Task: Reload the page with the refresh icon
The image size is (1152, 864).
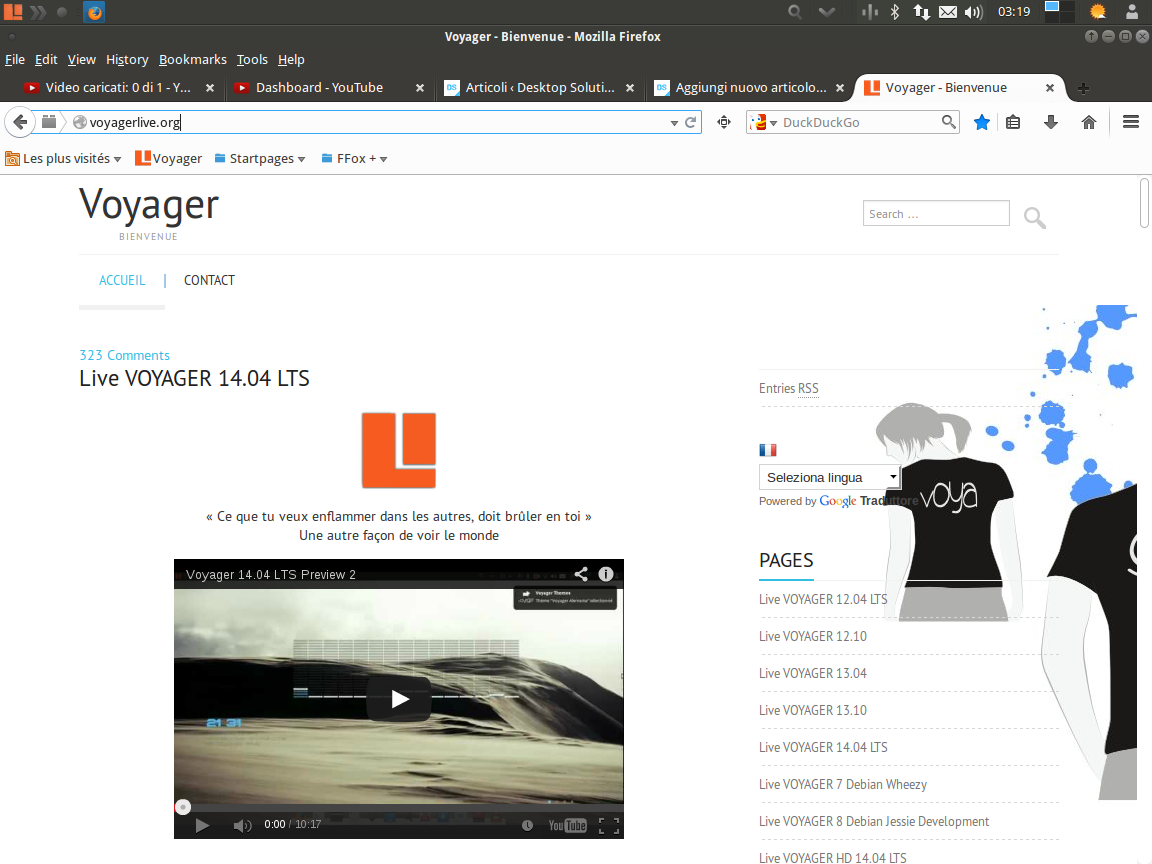Action: pyautogui.click(x=690, y=122)
